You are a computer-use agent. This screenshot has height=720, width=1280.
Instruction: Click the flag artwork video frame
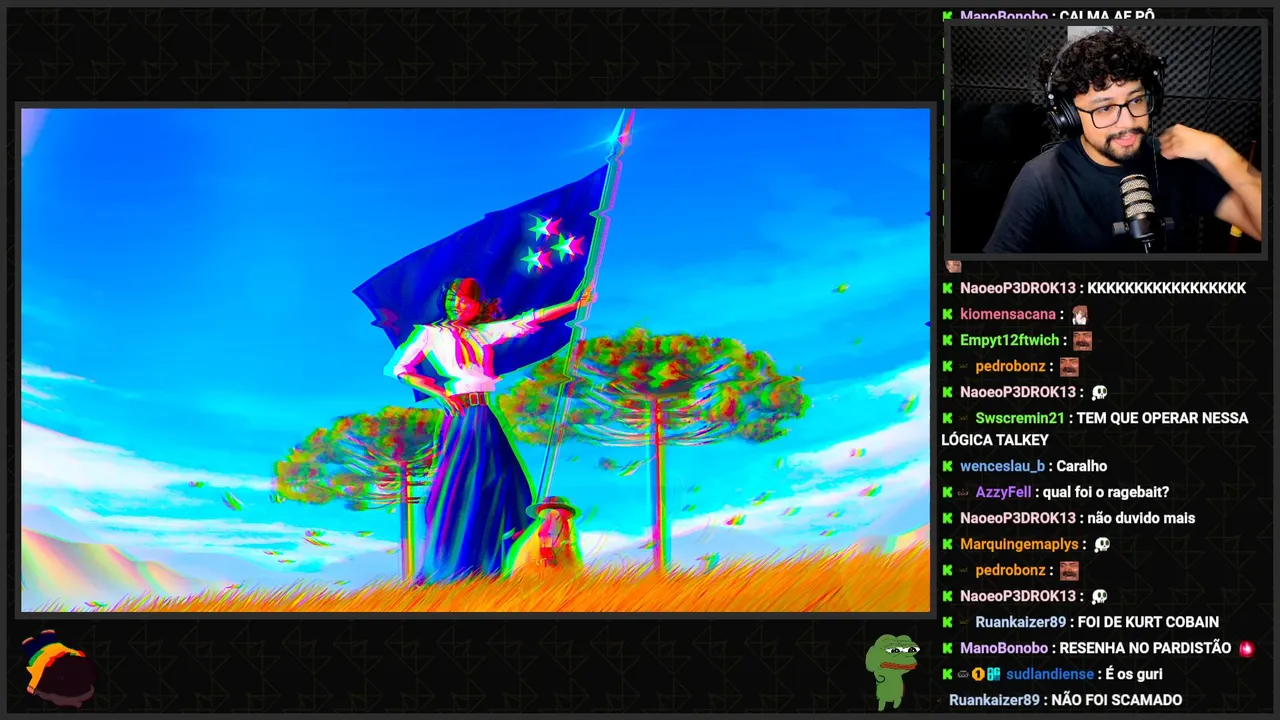click(476, 360)
